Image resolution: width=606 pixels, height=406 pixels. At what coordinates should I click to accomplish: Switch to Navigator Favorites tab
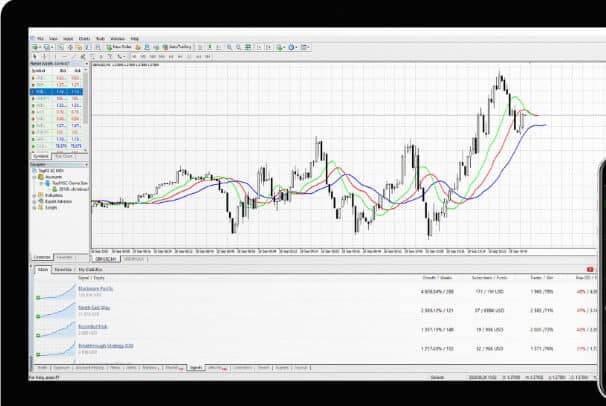(x=65, y=257)
